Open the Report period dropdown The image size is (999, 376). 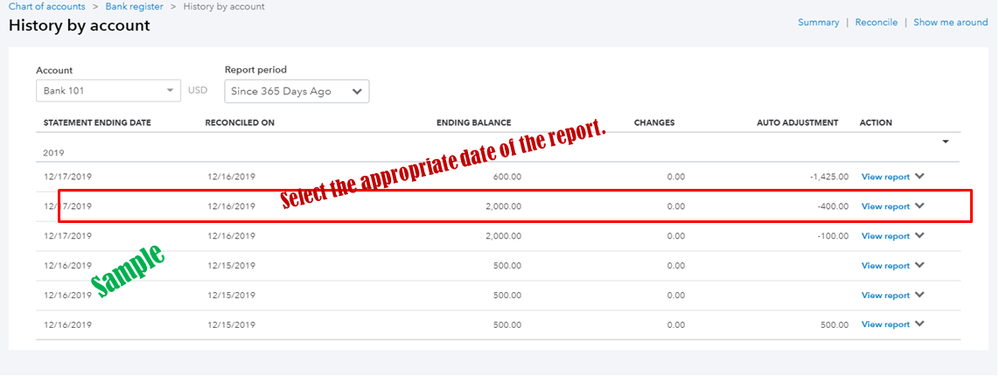click(x=297, y=91)
